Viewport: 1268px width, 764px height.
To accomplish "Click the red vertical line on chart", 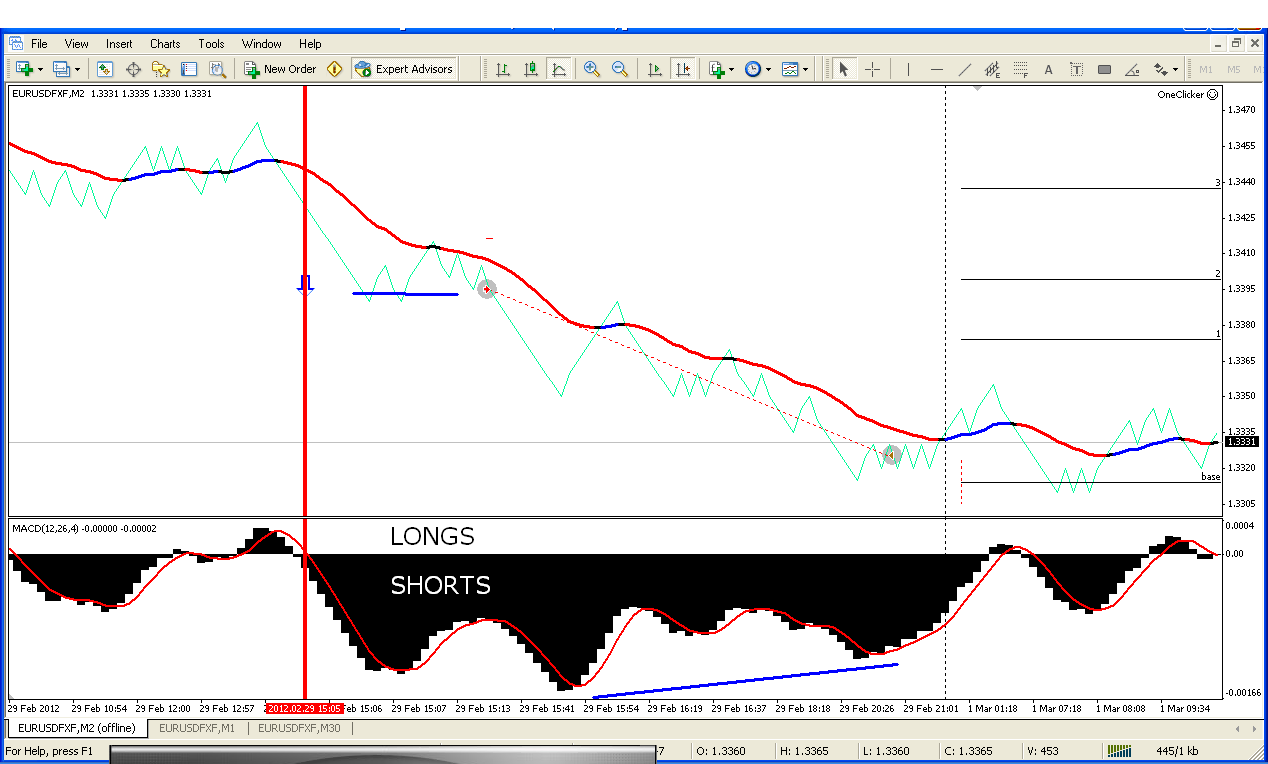I will 305,400.
